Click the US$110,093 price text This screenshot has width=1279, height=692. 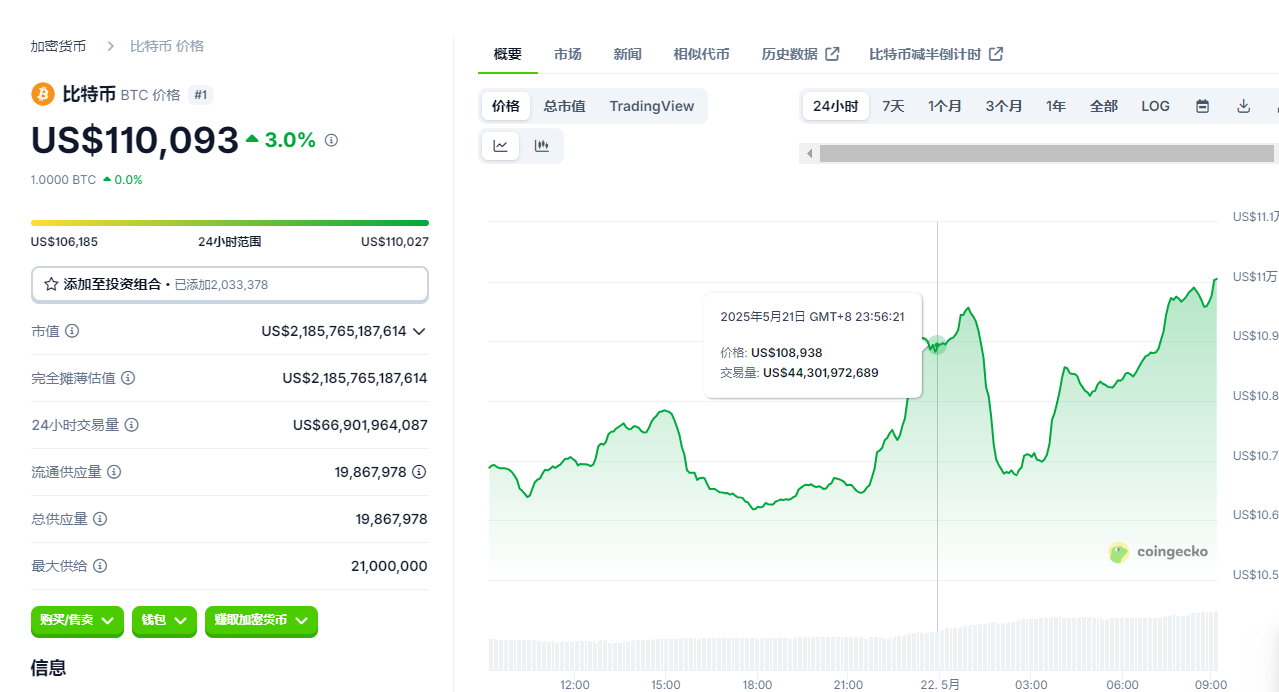click(x=135, y=141)
